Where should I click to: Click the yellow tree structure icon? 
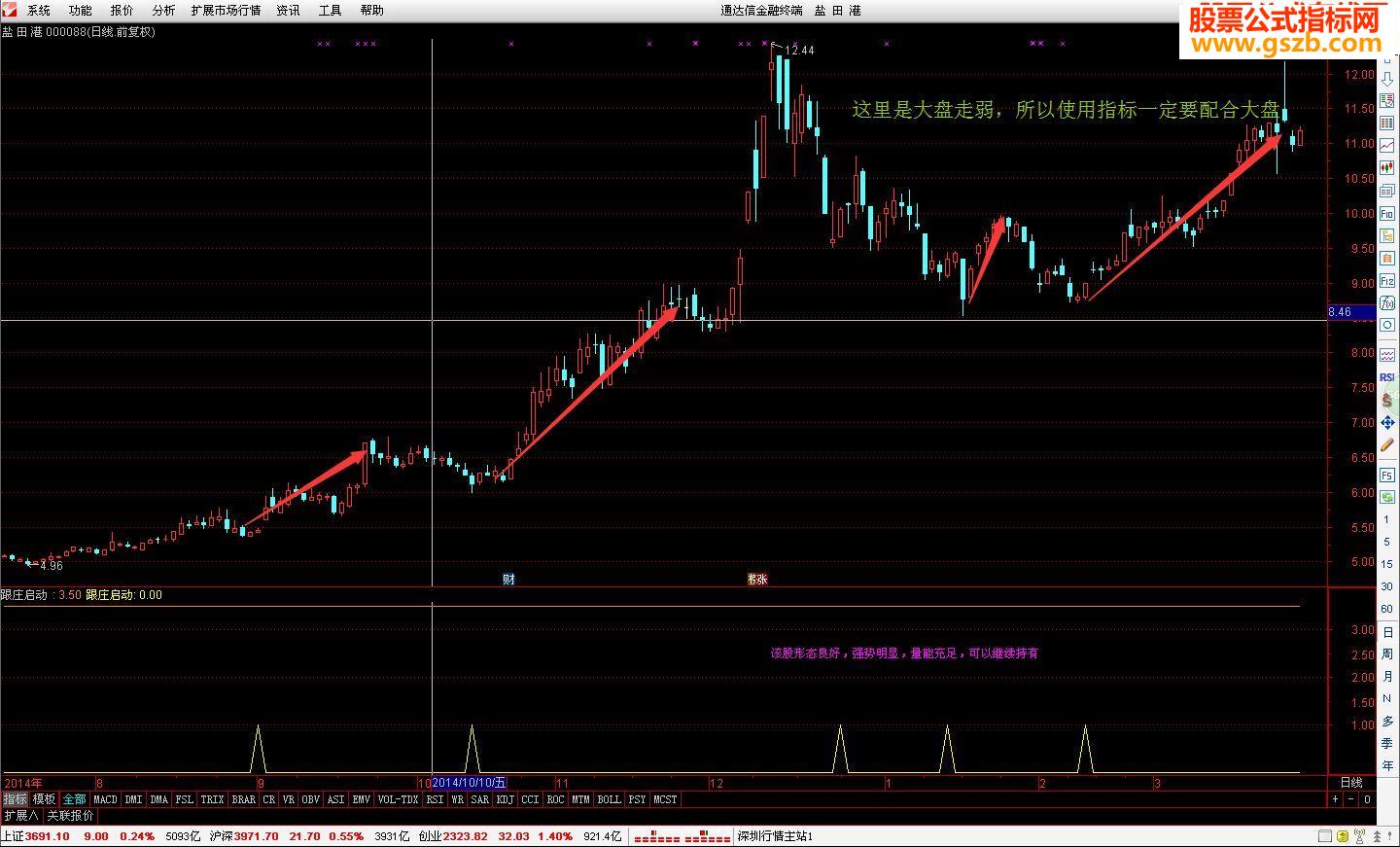(1387, 235)
